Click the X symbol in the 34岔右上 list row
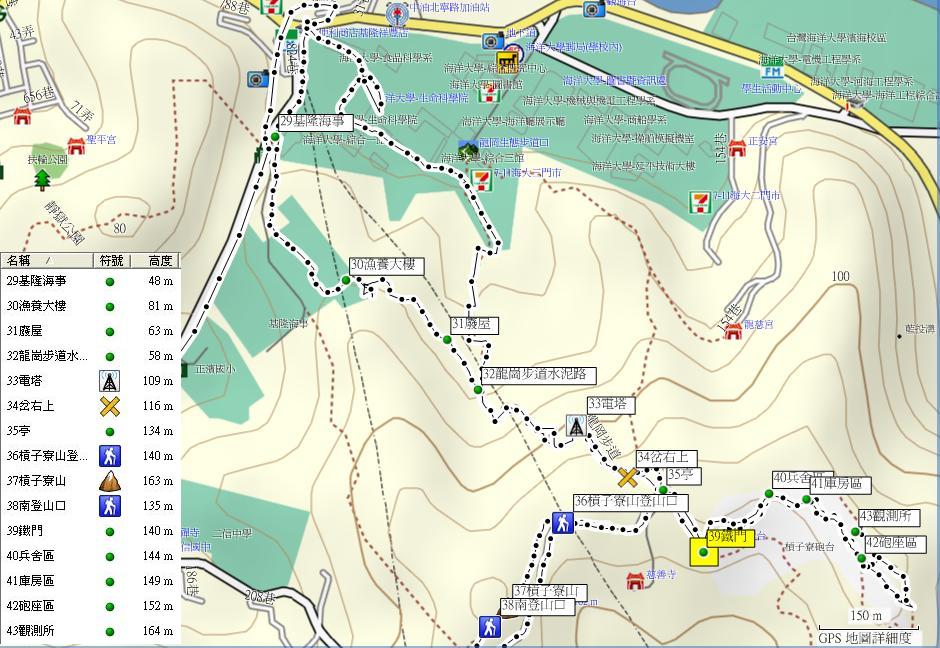 (x=110, y=406)
